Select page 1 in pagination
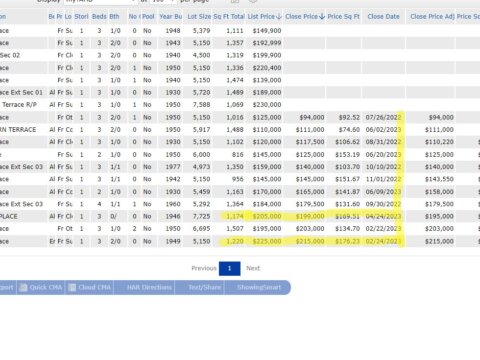 [x=229, y=269]
